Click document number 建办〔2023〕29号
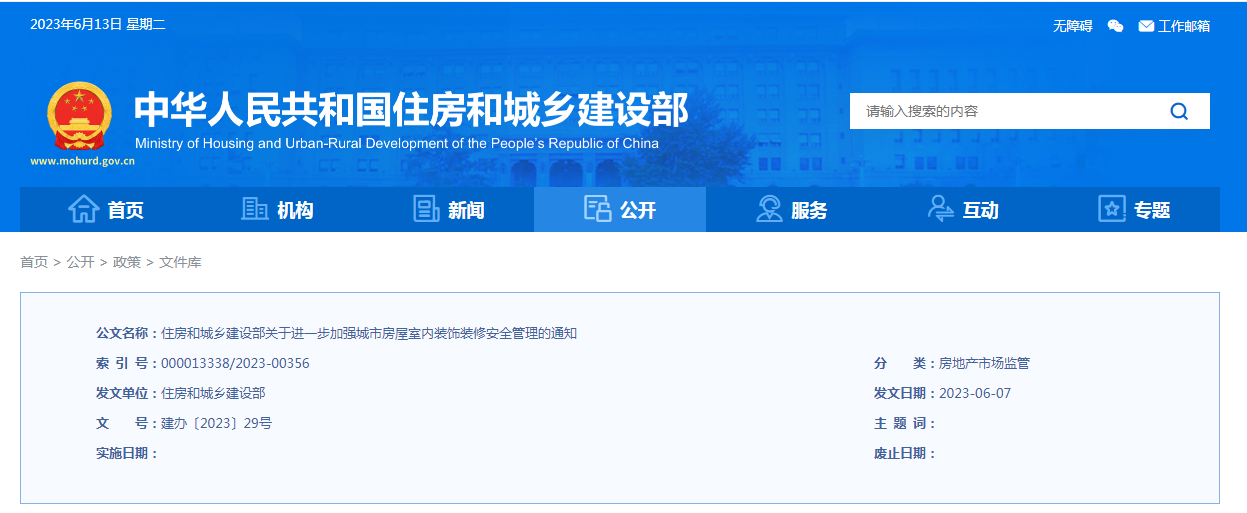 [x=216, y=423]
